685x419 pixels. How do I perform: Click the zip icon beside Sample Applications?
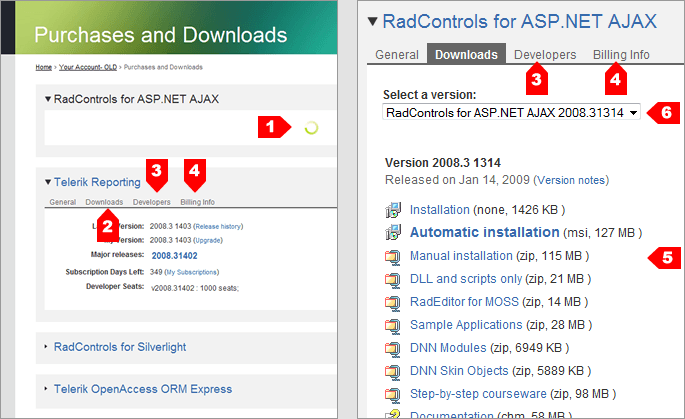pos(392,326)
